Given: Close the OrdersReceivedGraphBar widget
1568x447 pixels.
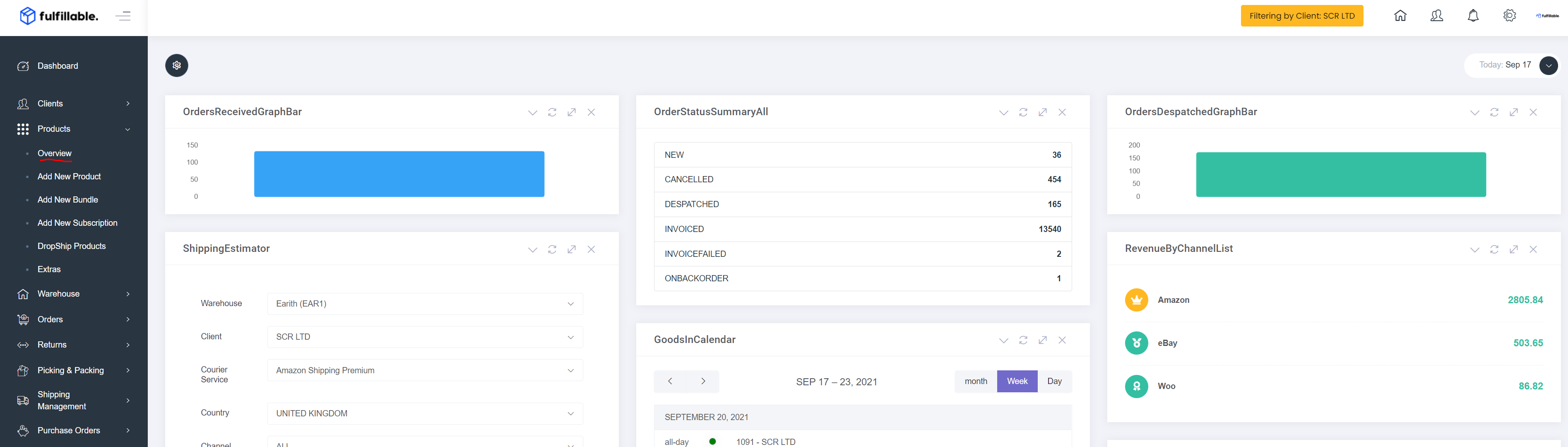Looking at the screenshot, I should point(591,112).
